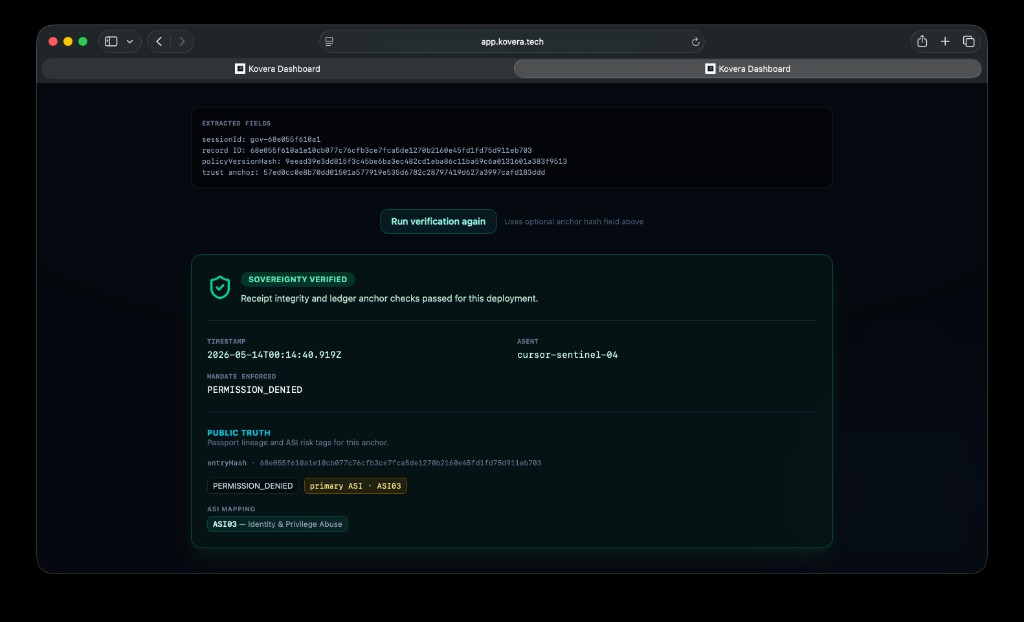Screen dimensions: 1024x622
Task: Click the receipt integrity passed message
Action: click(389, 299)
